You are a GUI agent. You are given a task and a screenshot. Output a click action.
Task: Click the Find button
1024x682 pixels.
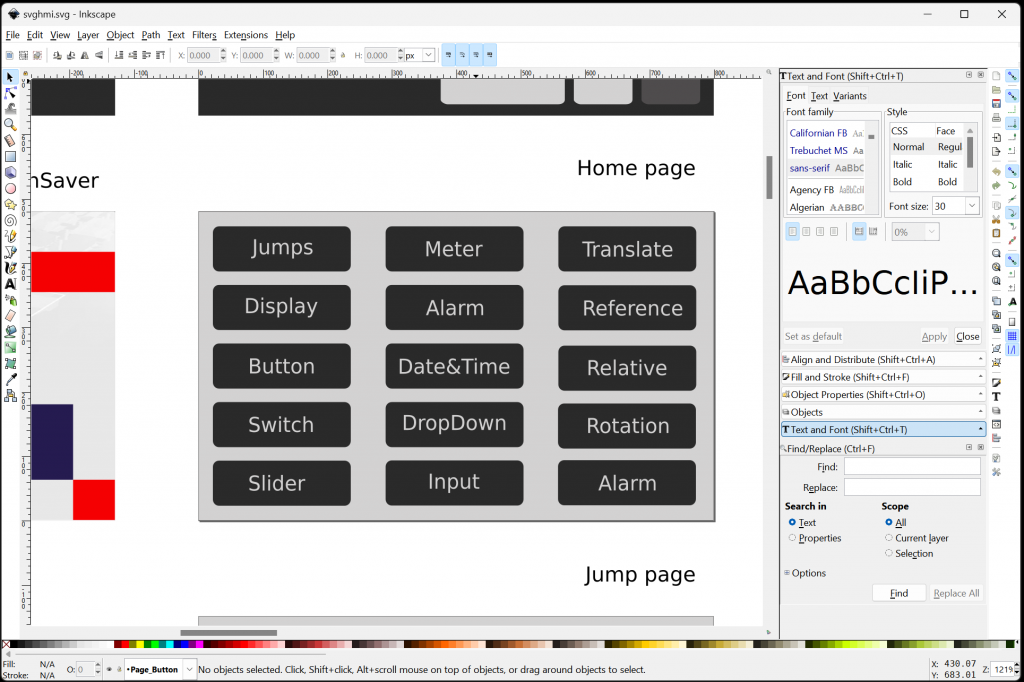pyautogui.click(x=899, y=593)
